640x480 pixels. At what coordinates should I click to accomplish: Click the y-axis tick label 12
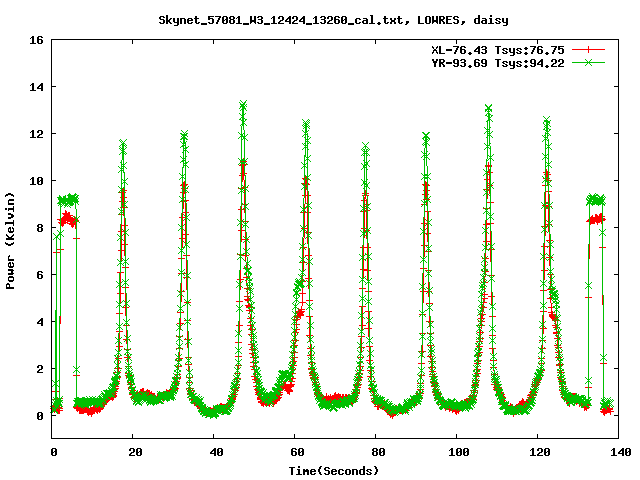[36, 134]
